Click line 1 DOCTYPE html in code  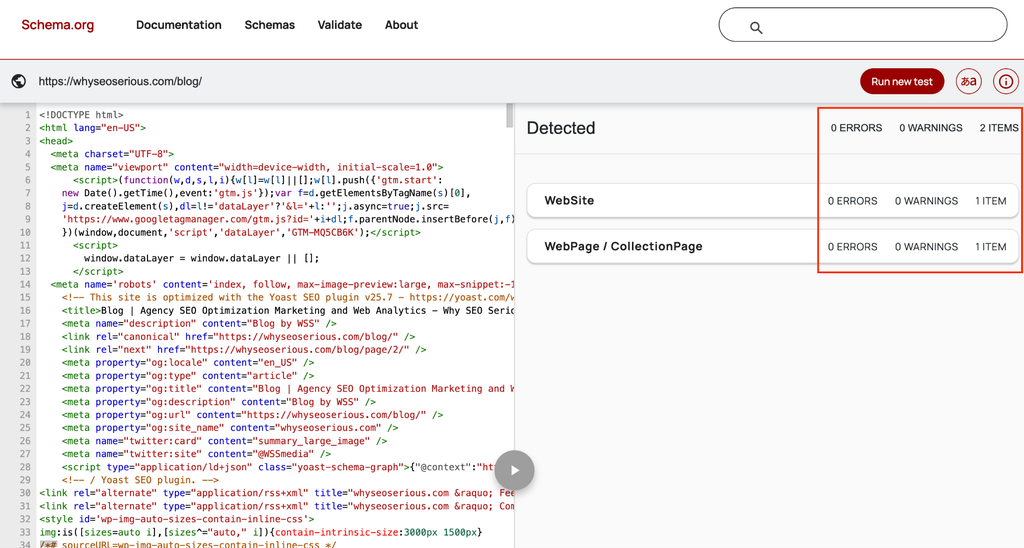point(82,115)
